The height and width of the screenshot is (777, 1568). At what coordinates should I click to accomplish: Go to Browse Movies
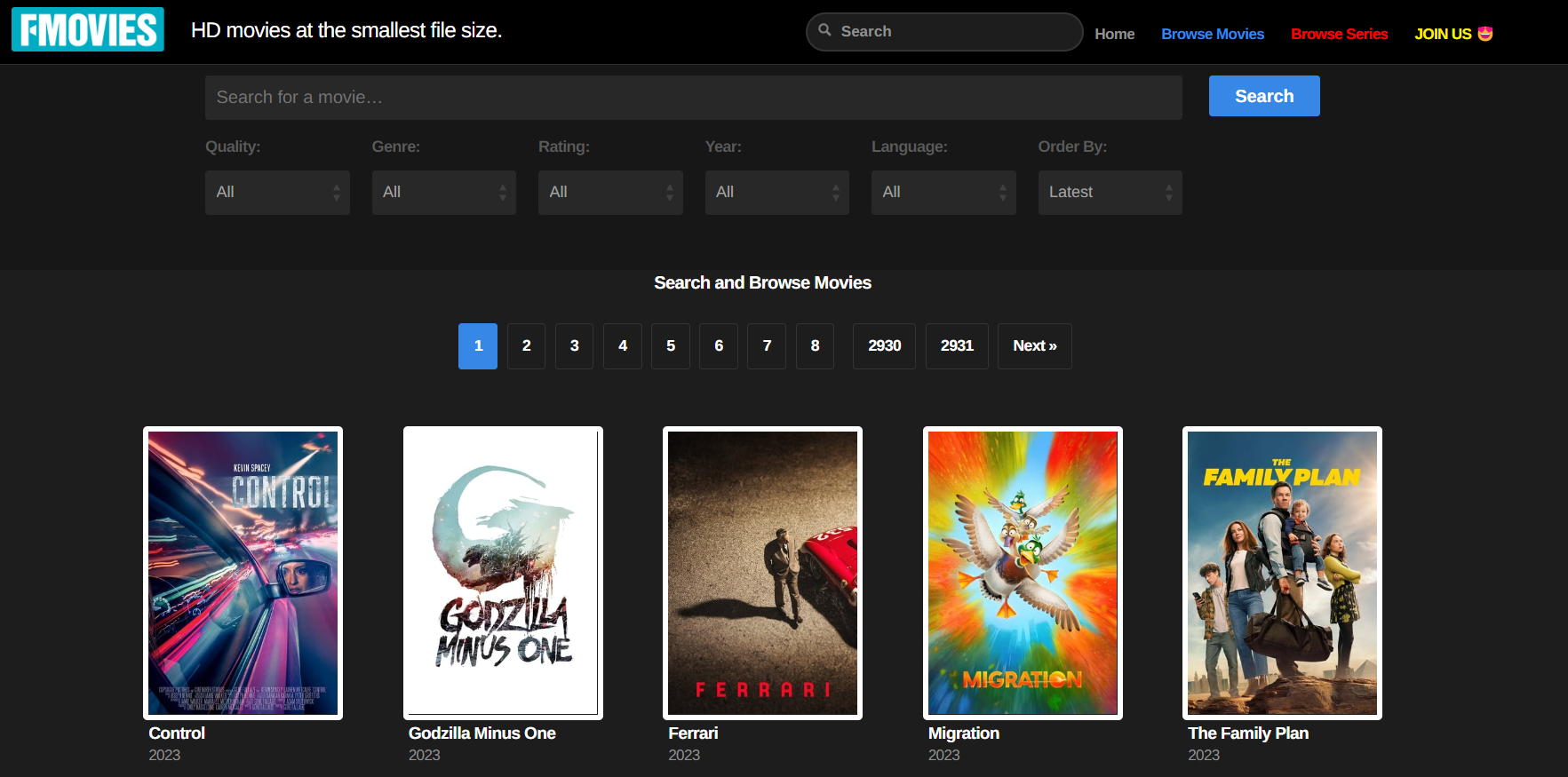(x=1212, y=34)
